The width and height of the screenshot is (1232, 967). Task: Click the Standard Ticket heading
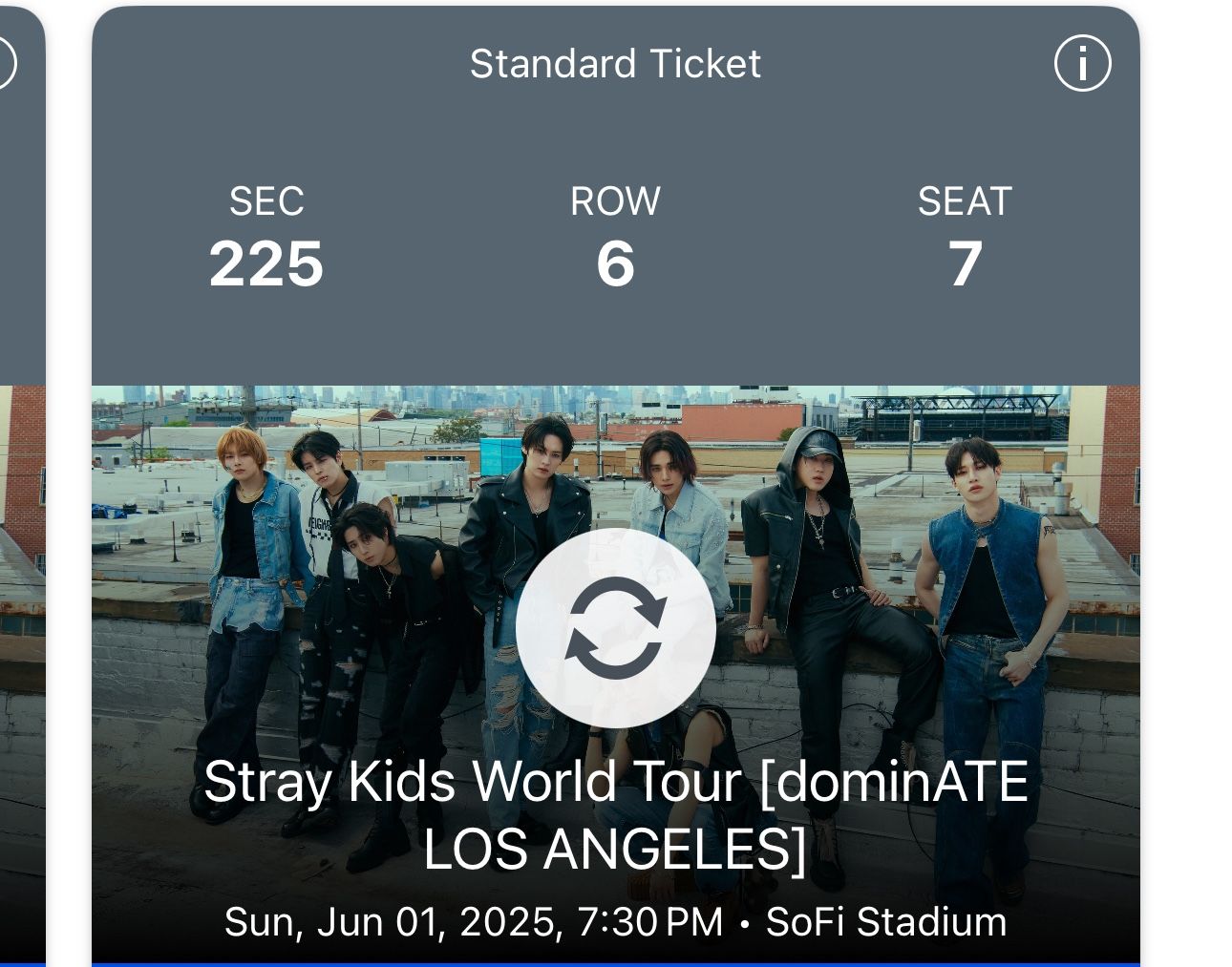click(x=615, y=64)
